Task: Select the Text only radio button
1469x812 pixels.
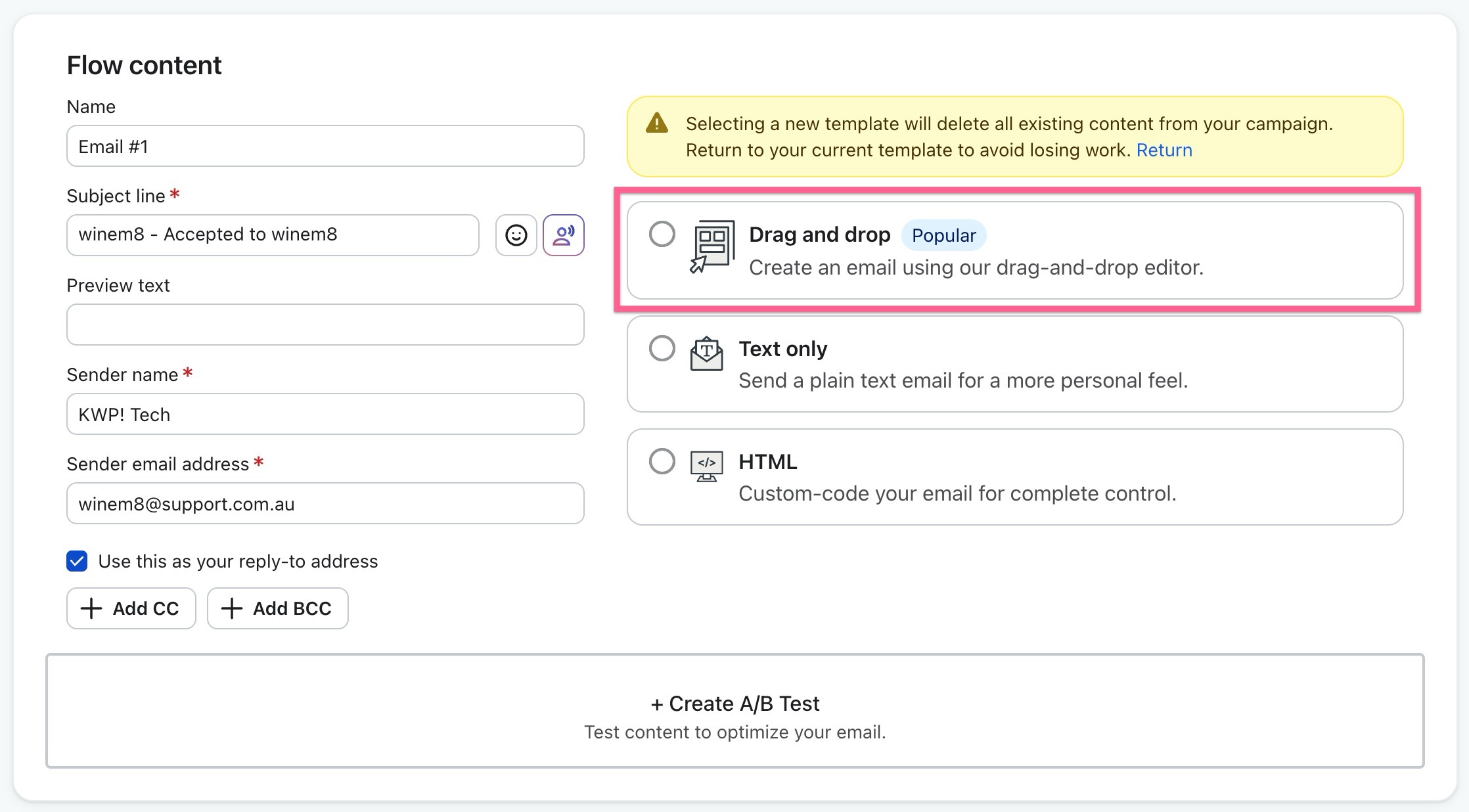Action: pos(662,348)
